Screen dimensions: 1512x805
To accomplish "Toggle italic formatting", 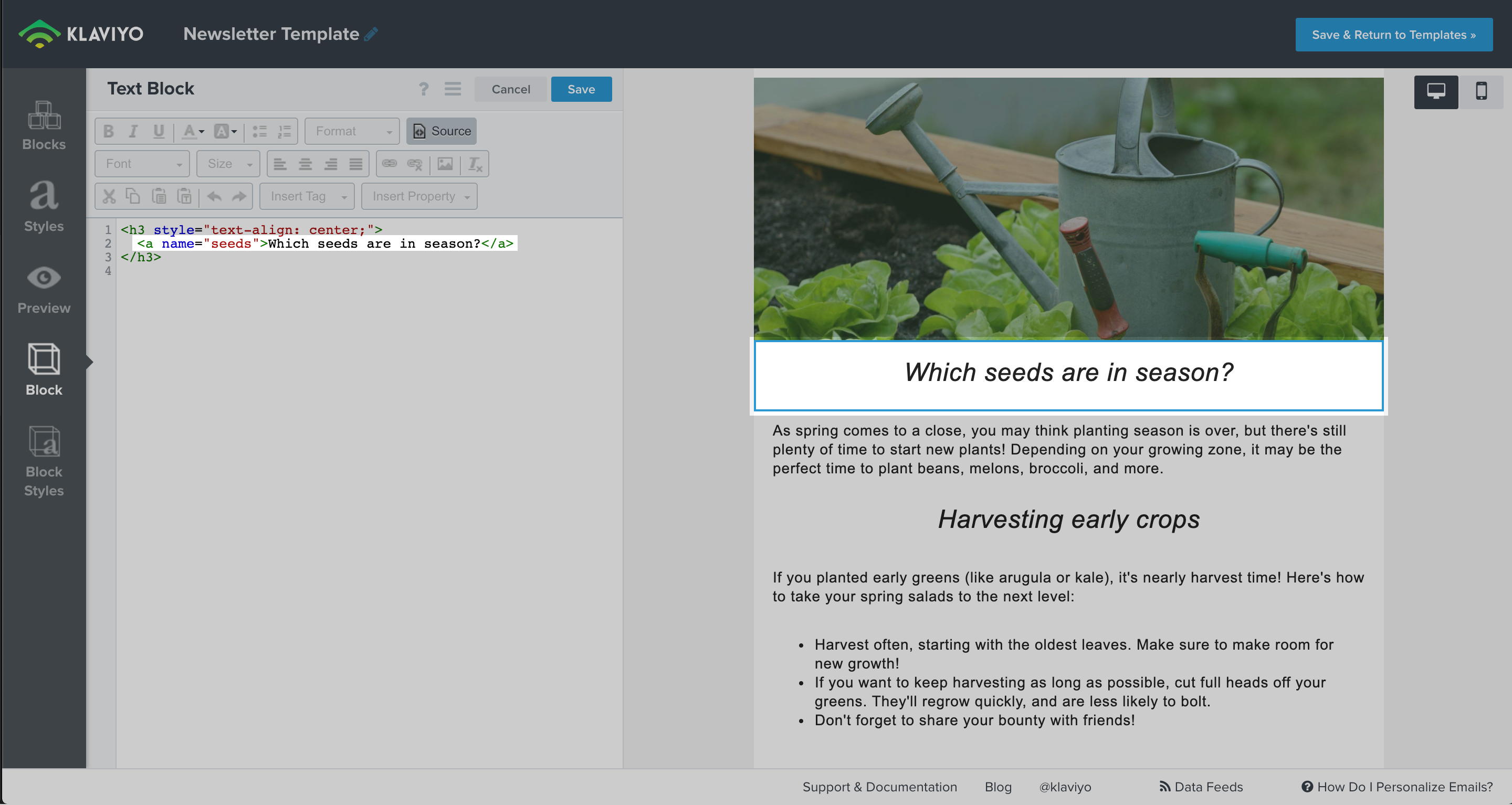I will click(x=133, y=131).
